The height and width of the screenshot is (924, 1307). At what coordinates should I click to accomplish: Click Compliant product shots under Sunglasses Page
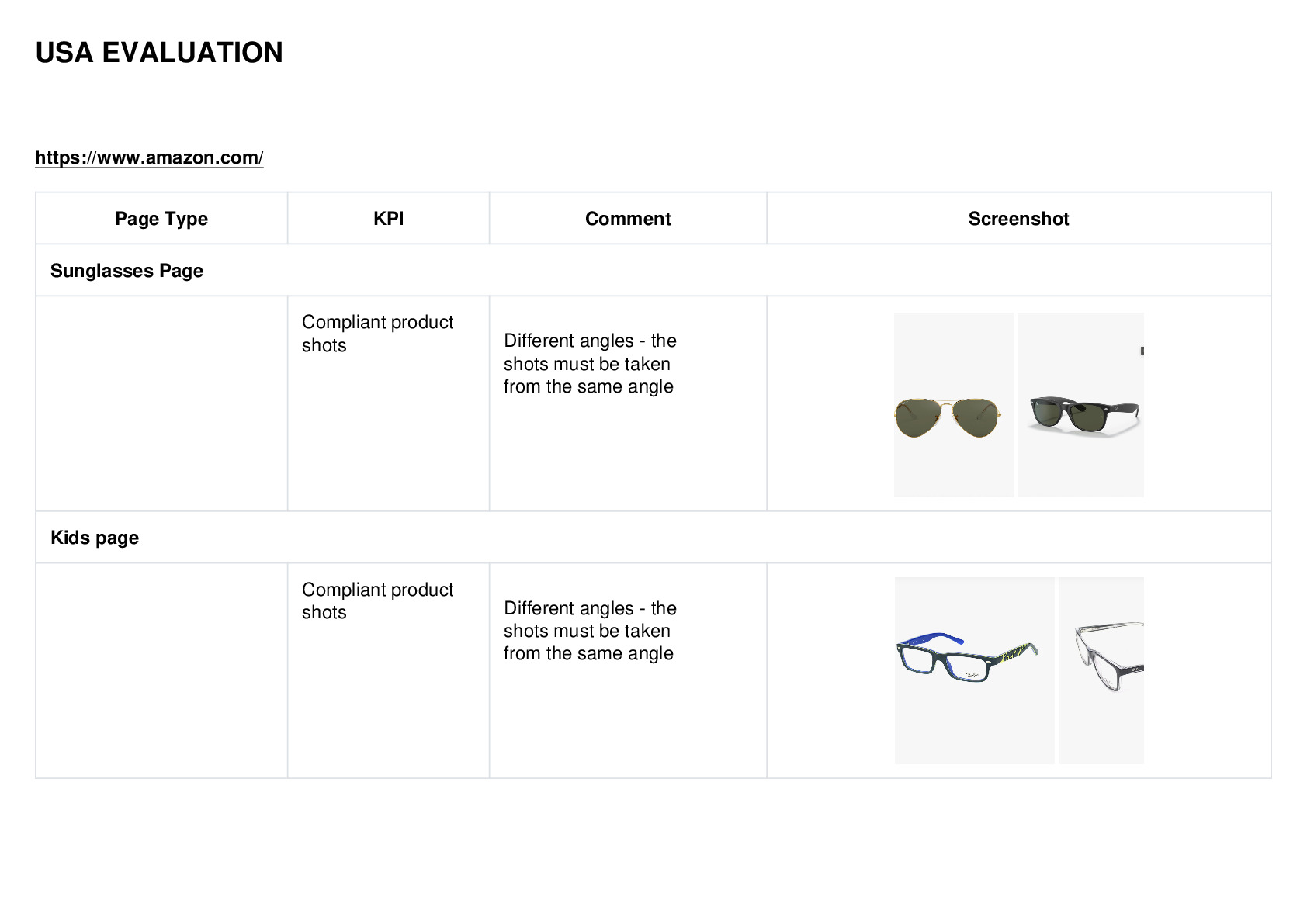click(377, 334)
